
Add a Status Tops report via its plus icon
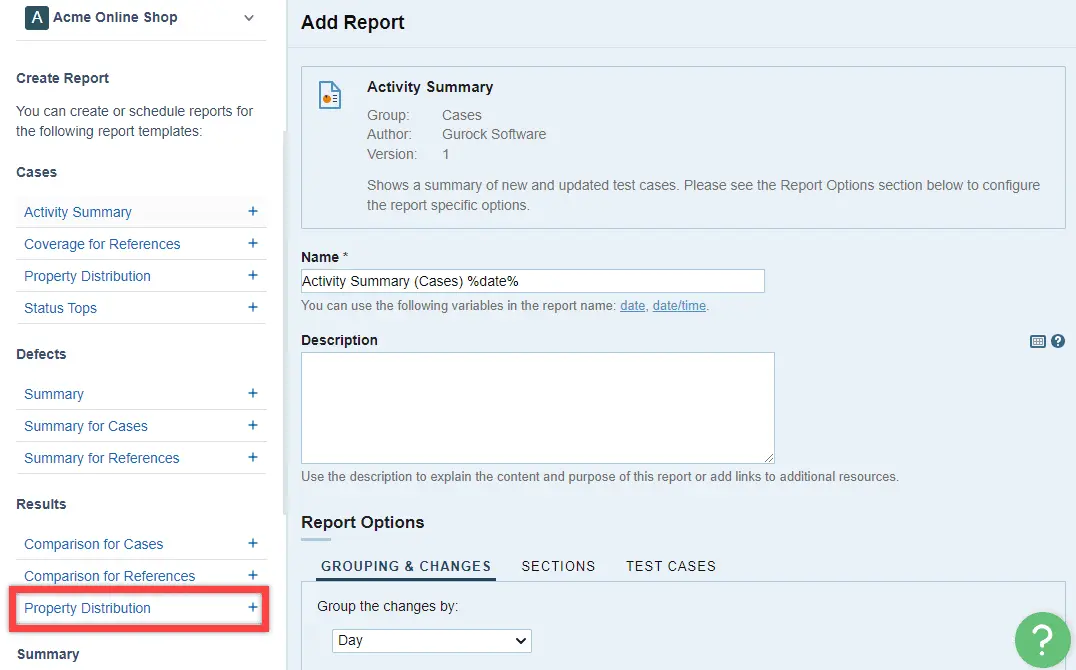(253, 307)
